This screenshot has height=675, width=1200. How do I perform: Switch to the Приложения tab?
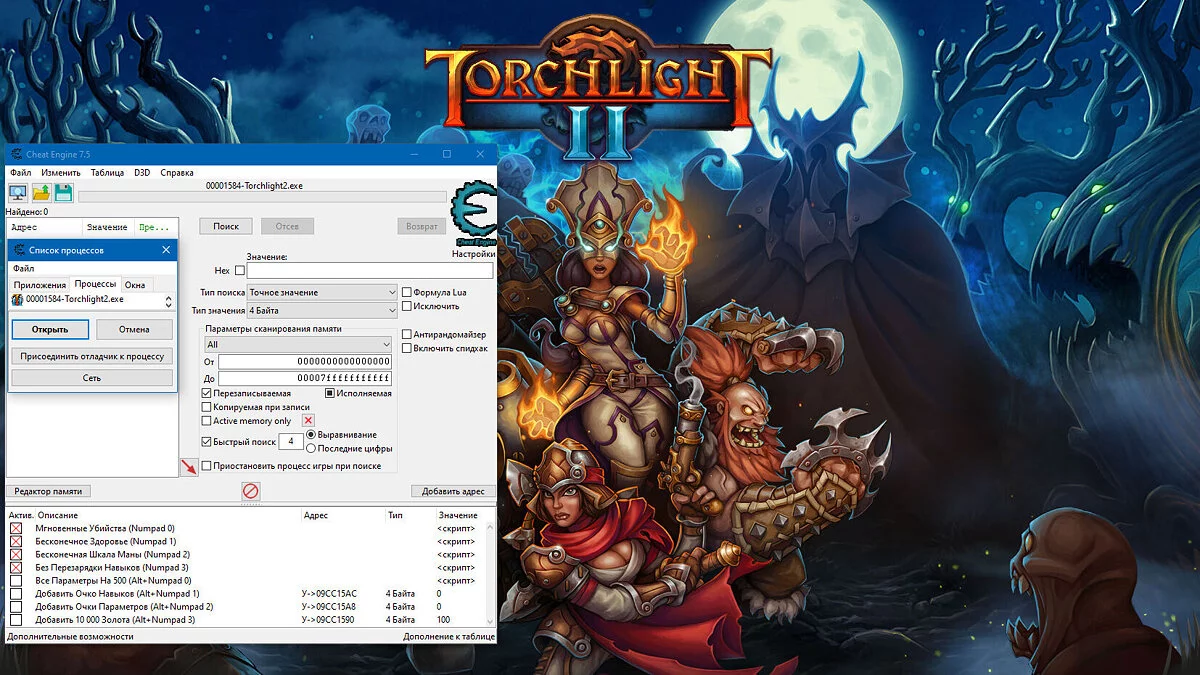40,284
